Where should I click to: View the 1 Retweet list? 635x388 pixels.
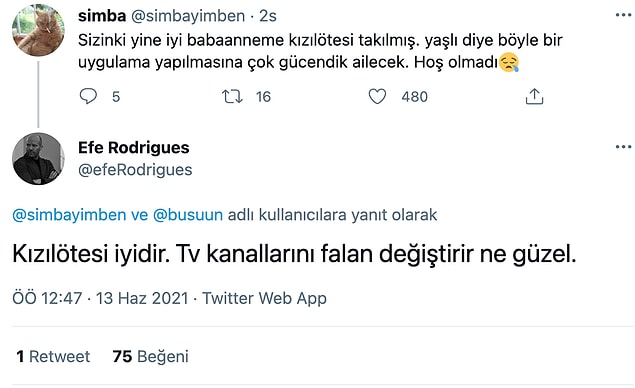coord(53,356)
